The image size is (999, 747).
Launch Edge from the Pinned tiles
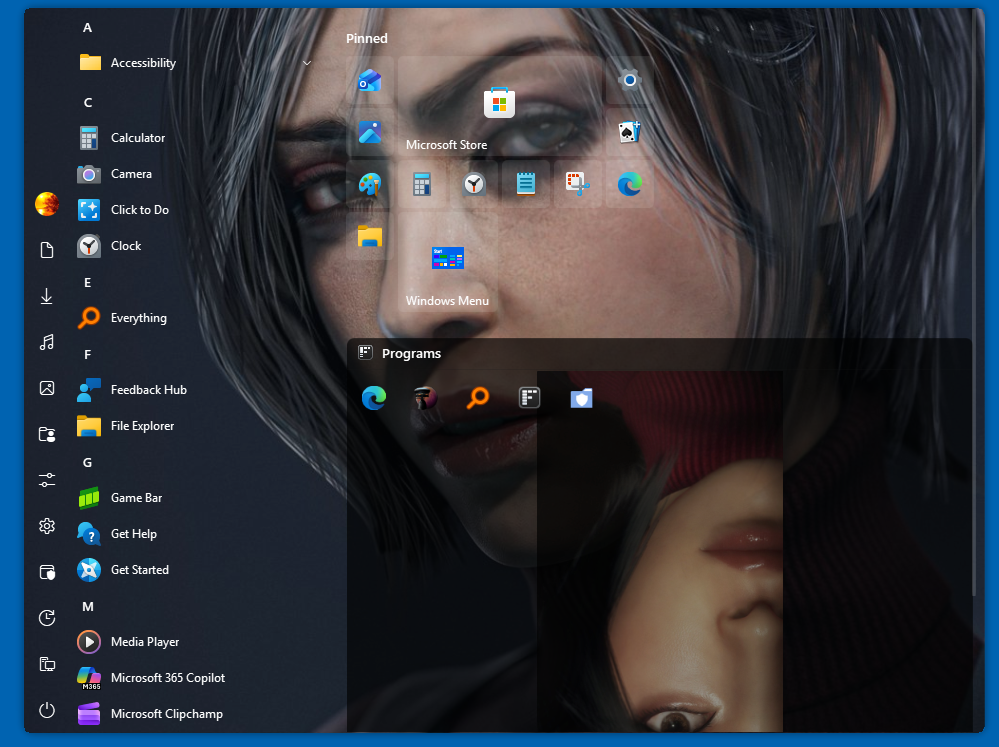coord(629,185)
